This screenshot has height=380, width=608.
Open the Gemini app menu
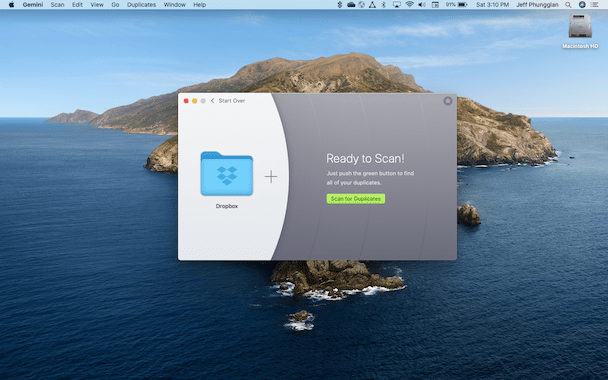33,5
